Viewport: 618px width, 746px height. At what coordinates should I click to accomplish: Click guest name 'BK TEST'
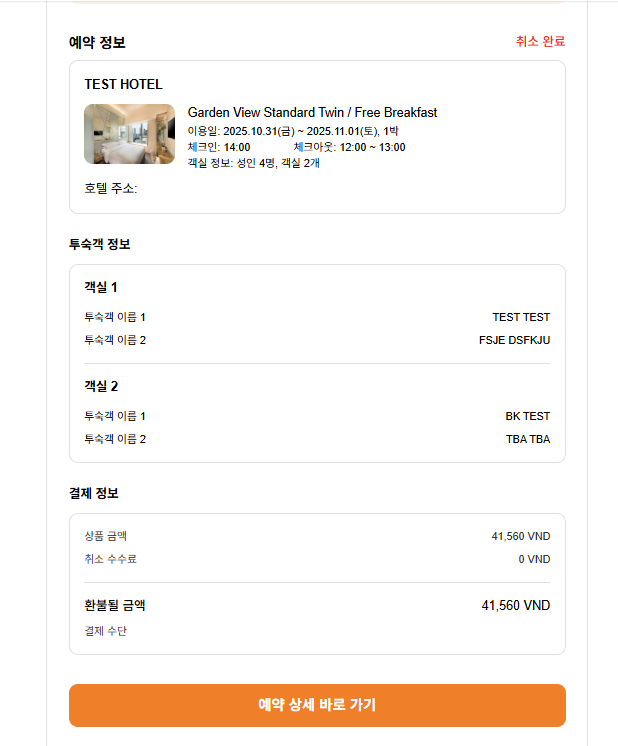pyautogui.click(x=527, y=416)
